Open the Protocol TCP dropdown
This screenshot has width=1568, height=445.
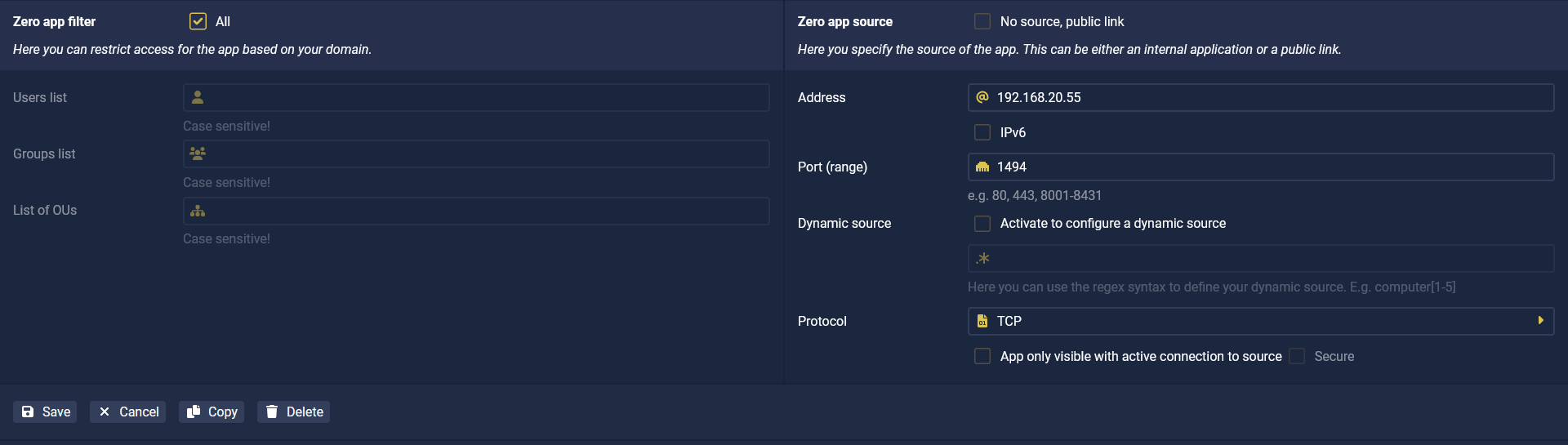[x=1261, y=321]
